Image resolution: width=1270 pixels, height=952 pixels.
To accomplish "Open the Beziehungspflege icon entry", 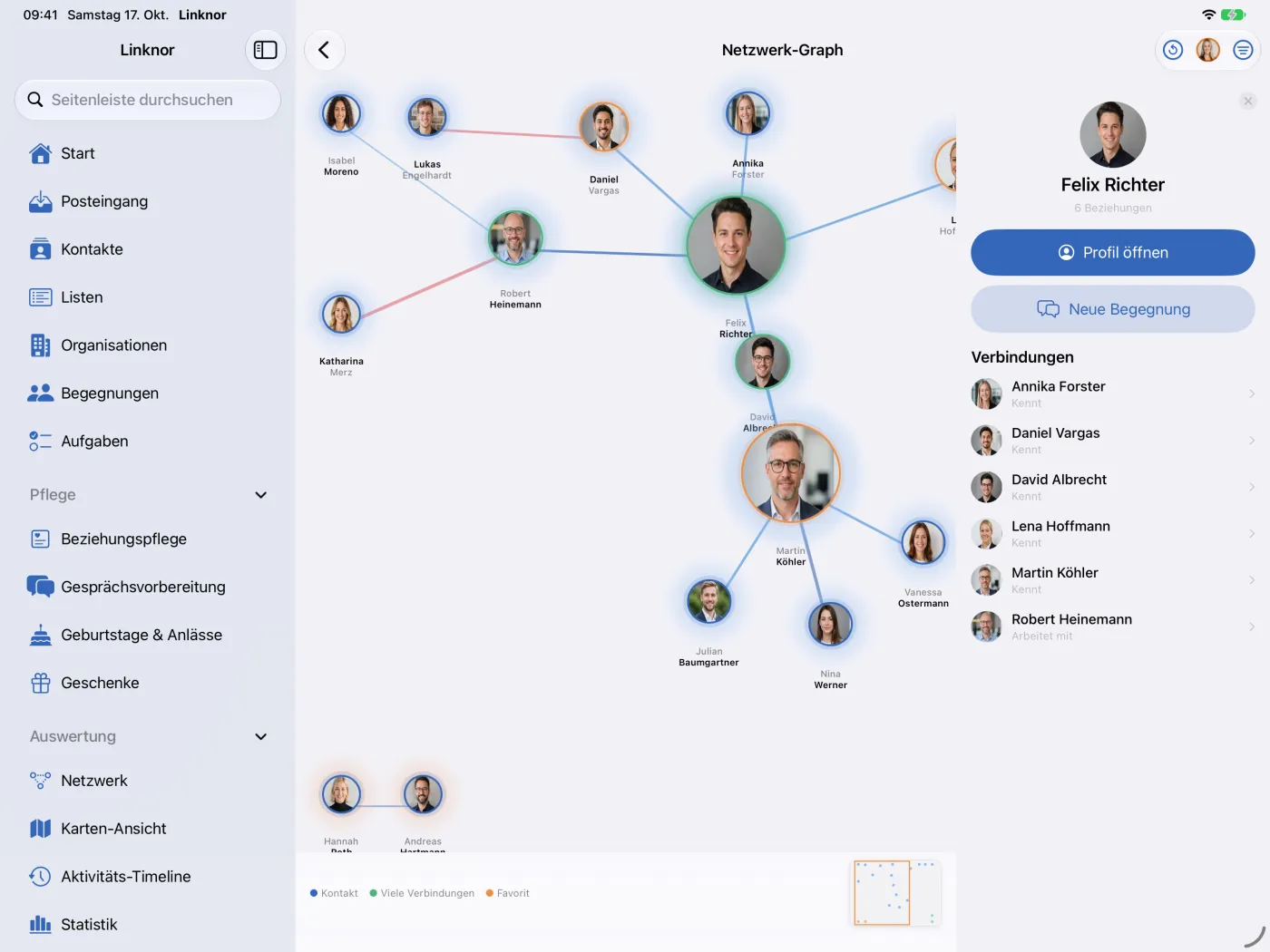I will 148,539.
